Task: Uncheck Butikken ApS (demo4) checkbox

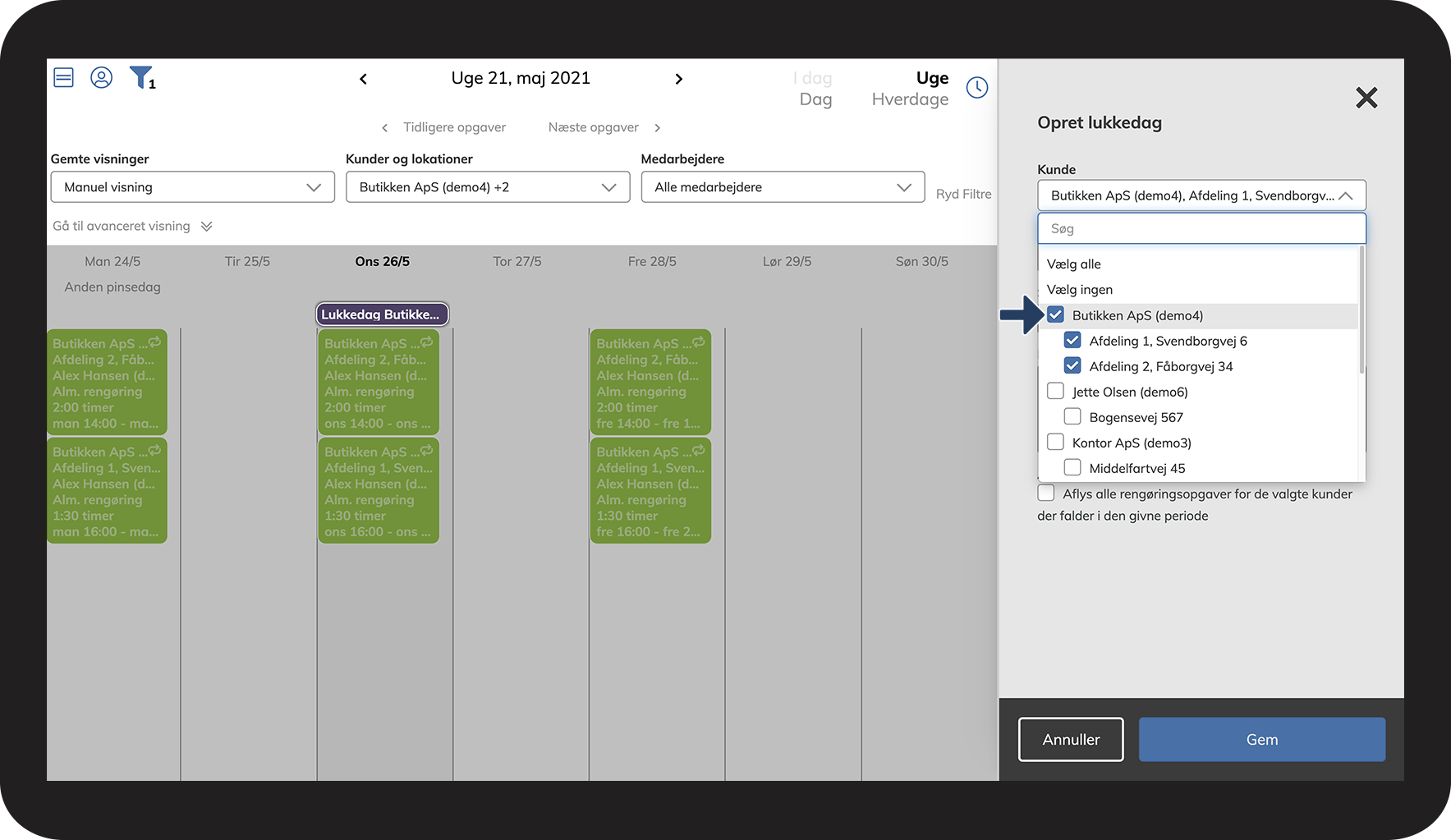Action: 1055,315
